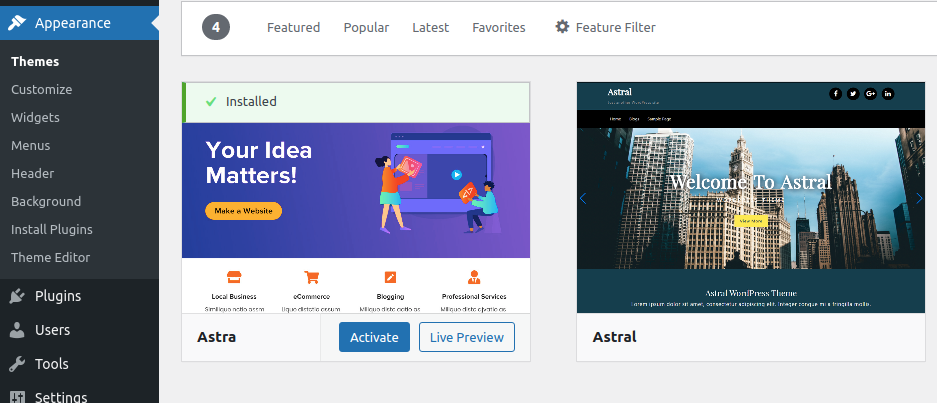Open the Appearance menu
This screenshot has width=937, height=403.
coord(79,23)
